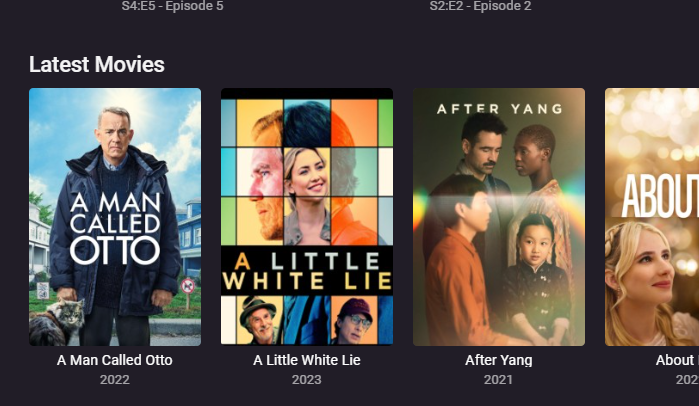Open the S2:E2 - Episode 2 label
Image resolution: width=699 pixels, height=406 pixels.
(481, 6)
